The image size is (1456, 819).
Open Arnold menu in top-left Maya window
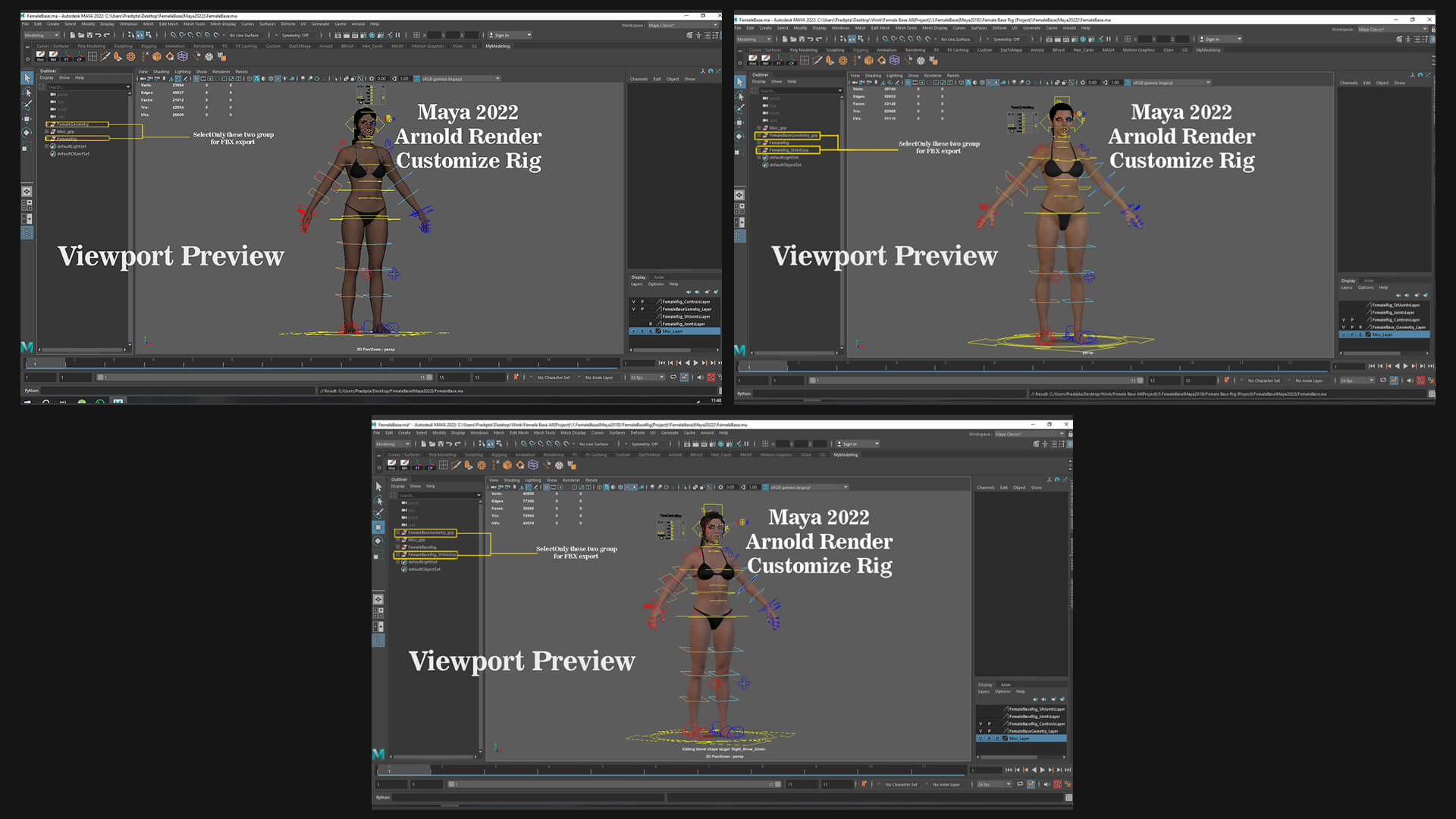(358, 24)
